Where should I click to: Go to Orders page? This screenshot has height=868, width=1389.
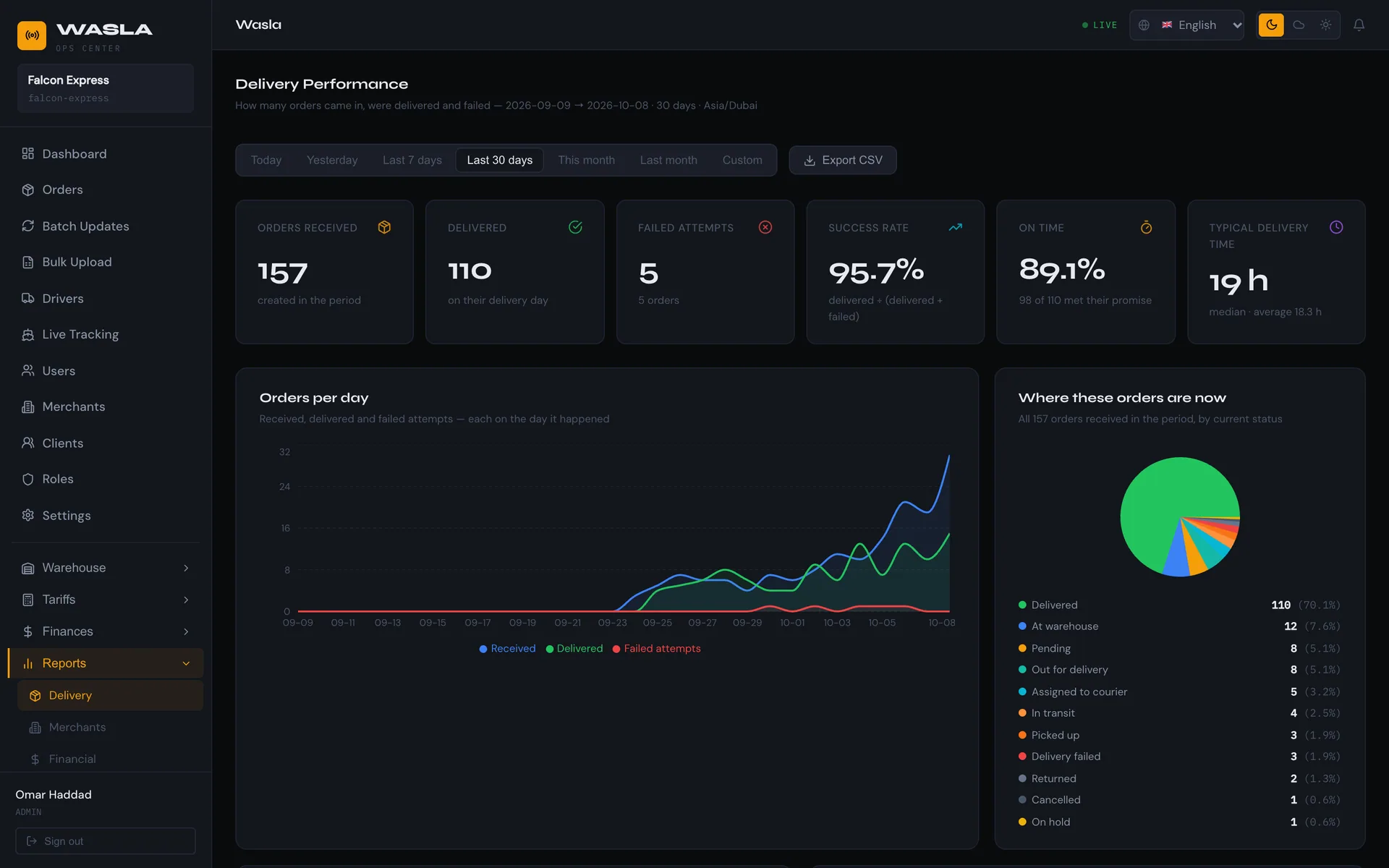click(106, 190)
